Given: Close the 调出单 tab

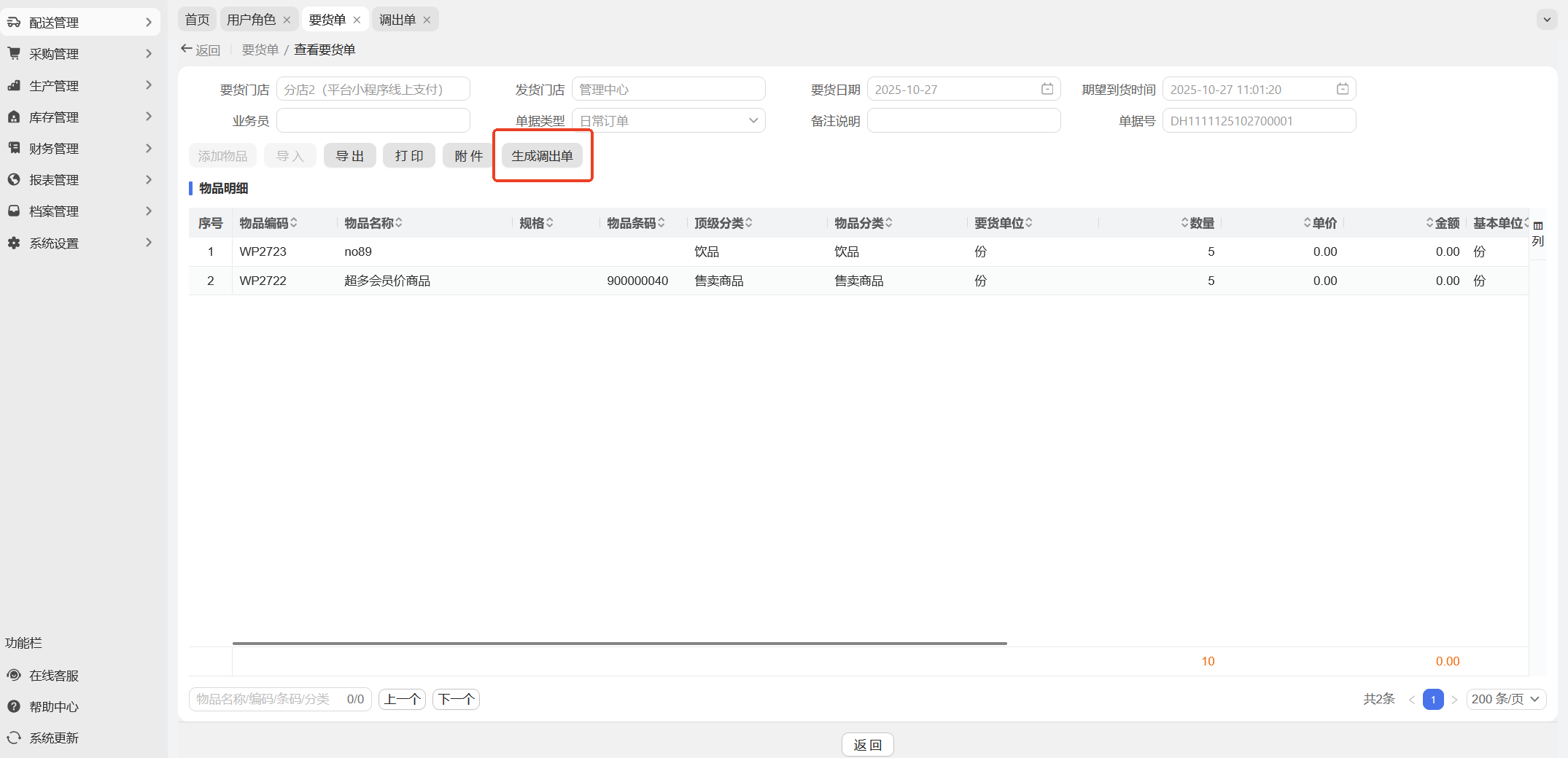Looking at the screenshot, I should point(427,20).
